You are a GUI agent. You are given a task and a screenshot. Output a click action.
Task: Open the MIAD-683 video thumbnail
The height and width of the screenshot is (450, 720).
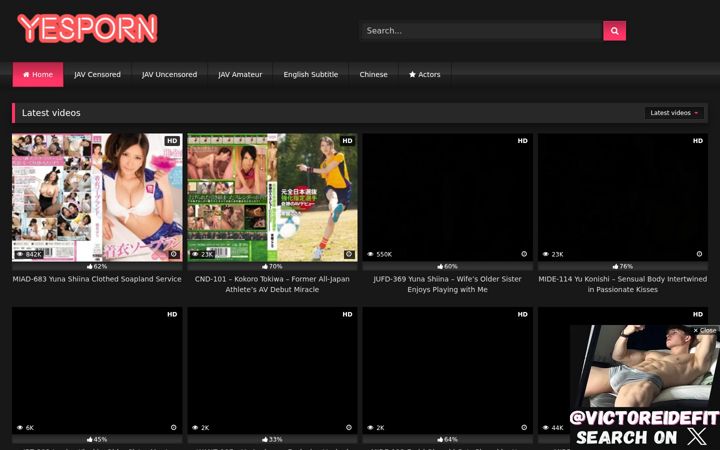click(x=97, y=197)
